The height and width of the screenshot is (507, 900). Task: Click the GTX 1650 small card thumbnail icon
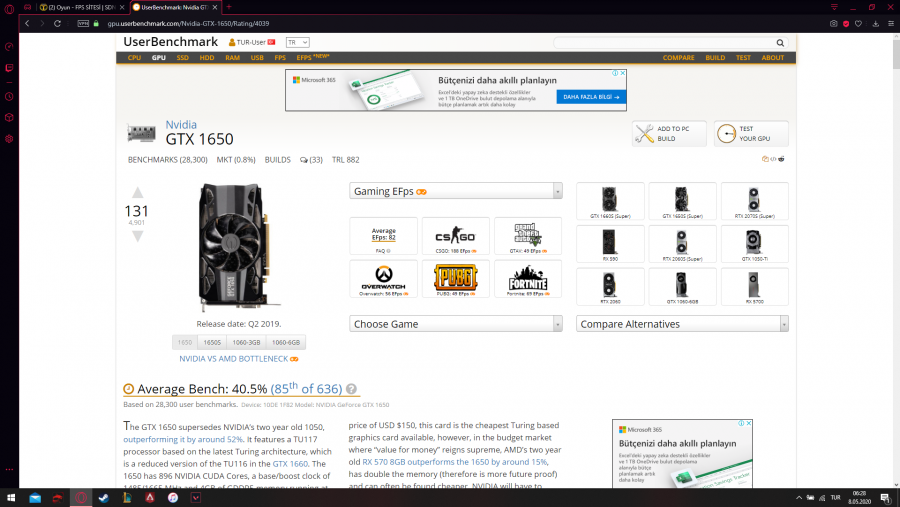141,133
